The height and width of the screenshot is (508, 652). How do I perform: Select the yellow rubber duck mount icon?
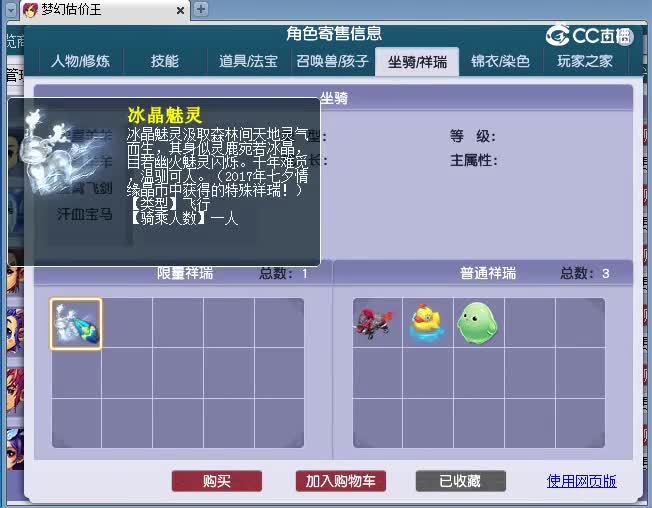[x=427, y=323]
